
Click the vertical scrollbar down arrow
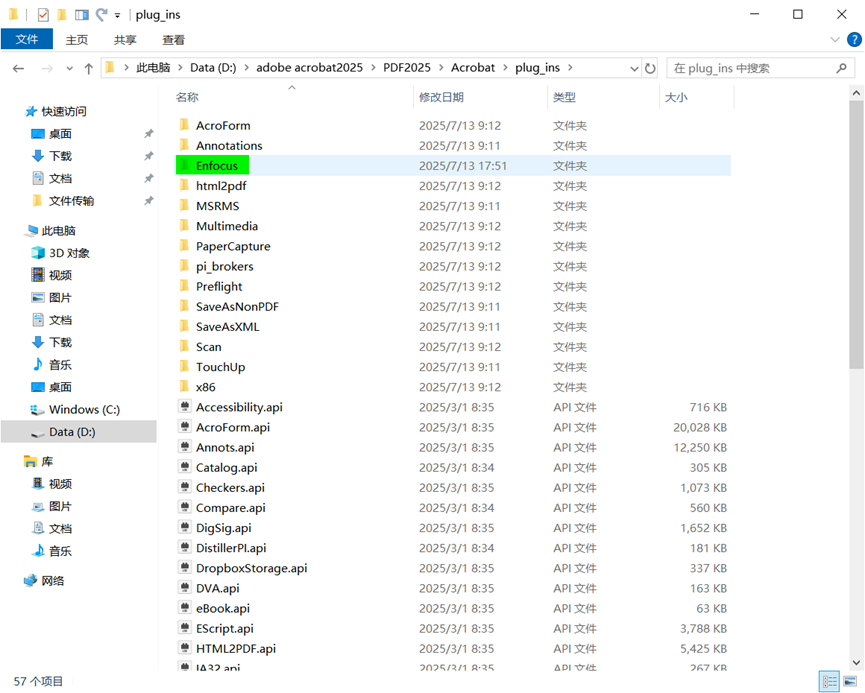[856, 663]
